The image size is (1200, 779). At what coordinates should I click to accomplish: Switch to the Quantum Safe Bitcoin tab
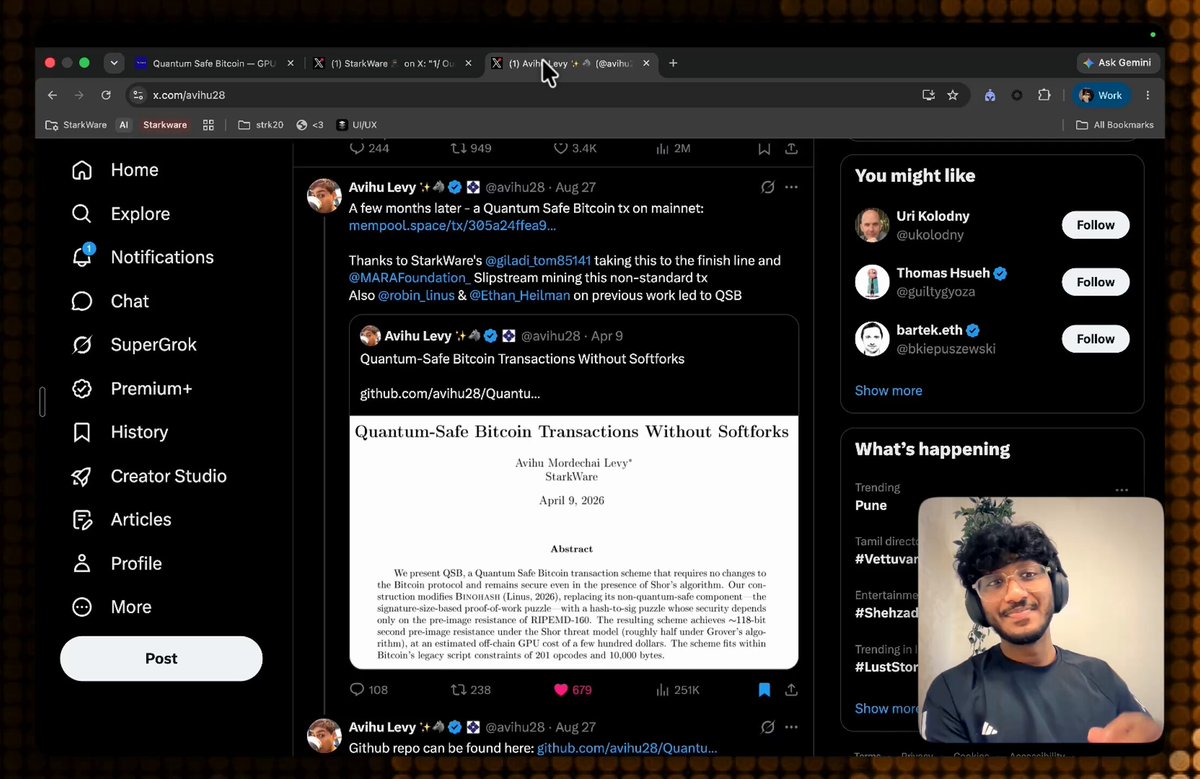pyautogui.click(x=215, y=63)
